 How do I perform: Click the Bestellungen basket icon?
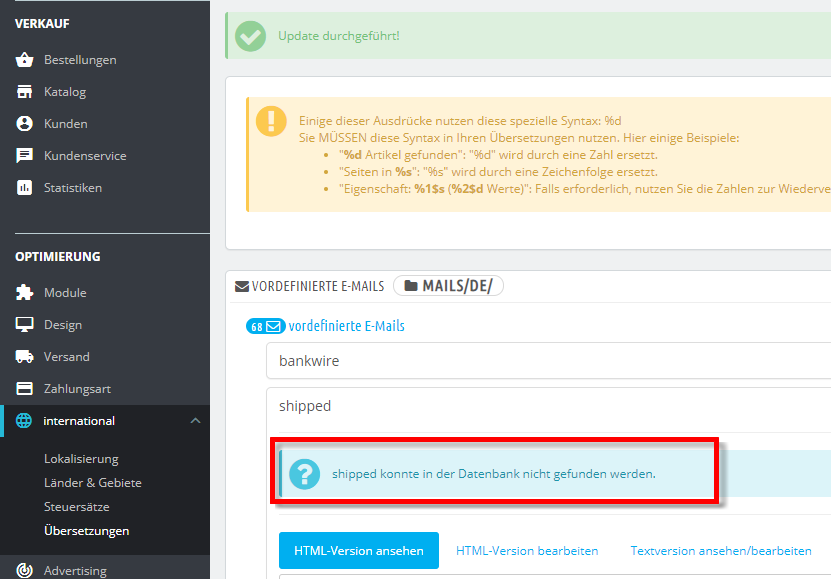tap(24, 60)
